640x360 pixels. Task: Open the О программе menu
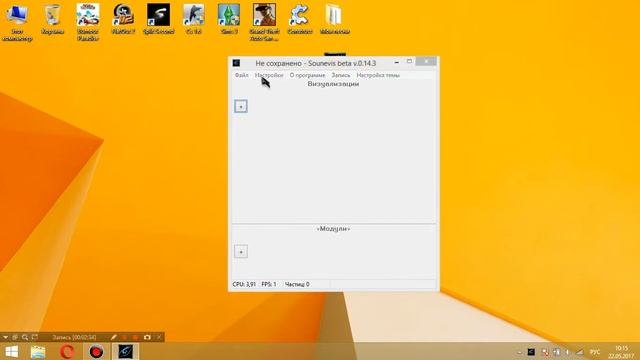click(307, 75)
